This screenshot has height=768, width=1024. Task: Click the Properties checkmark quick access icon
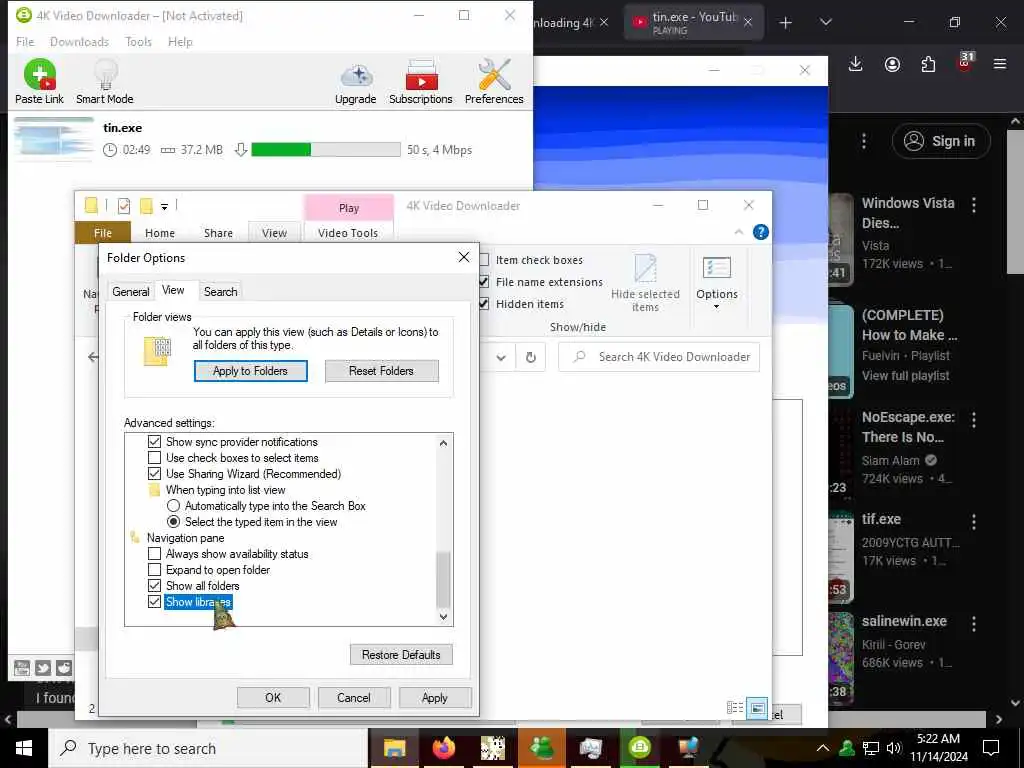point(123,206)
